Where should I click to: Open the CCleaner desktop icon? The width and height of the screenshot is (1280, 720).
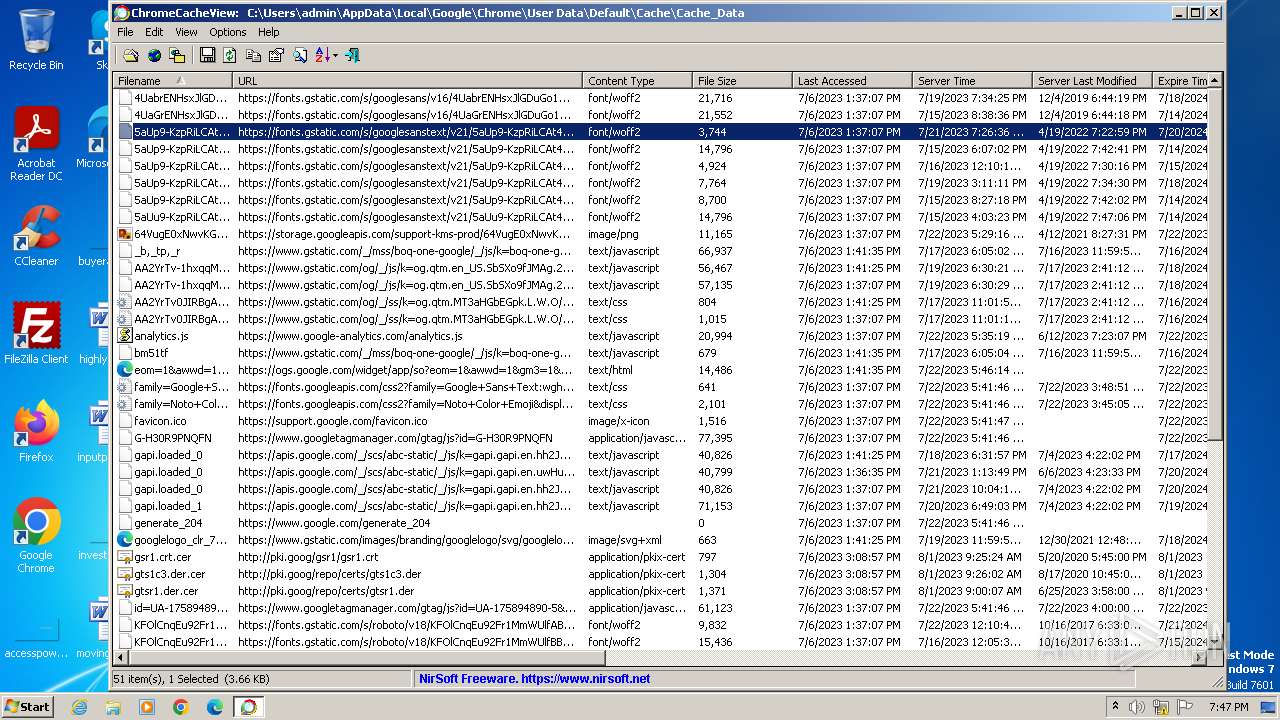coord(36,236)
